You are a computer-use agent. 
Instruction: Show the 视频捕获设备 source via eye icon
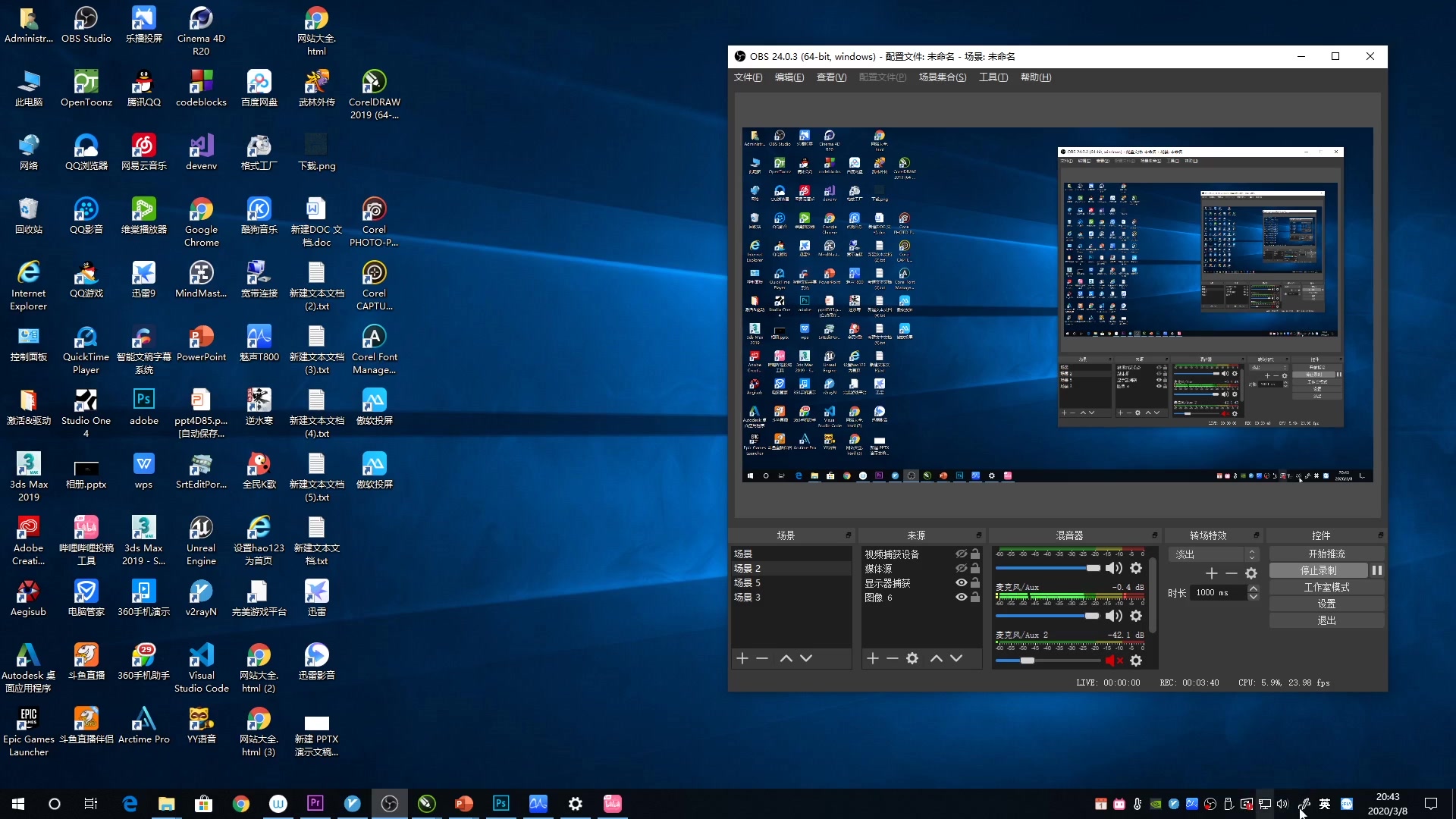961,554
